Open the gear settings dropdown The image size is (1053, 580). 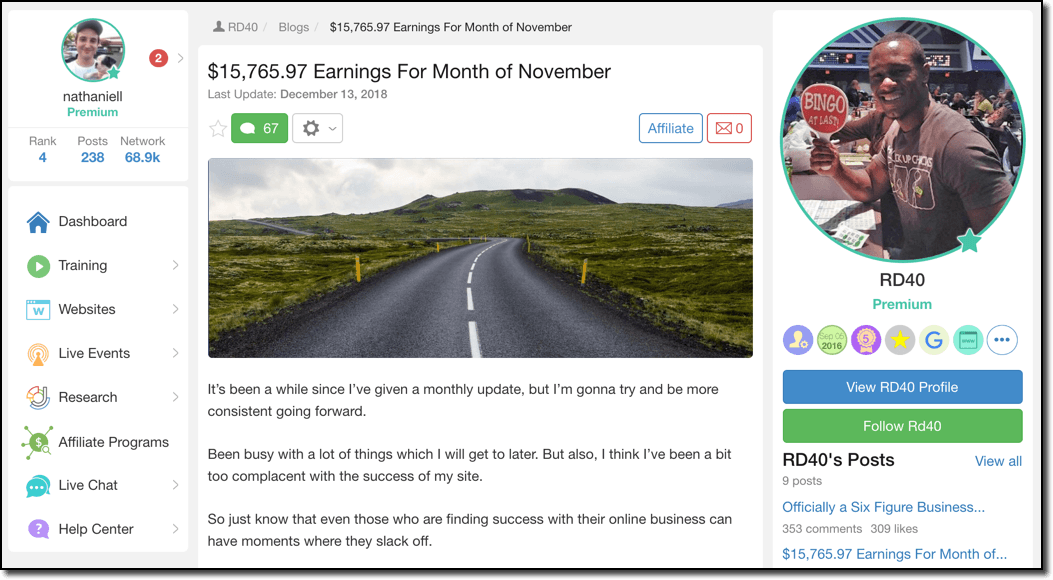point(318,128)
